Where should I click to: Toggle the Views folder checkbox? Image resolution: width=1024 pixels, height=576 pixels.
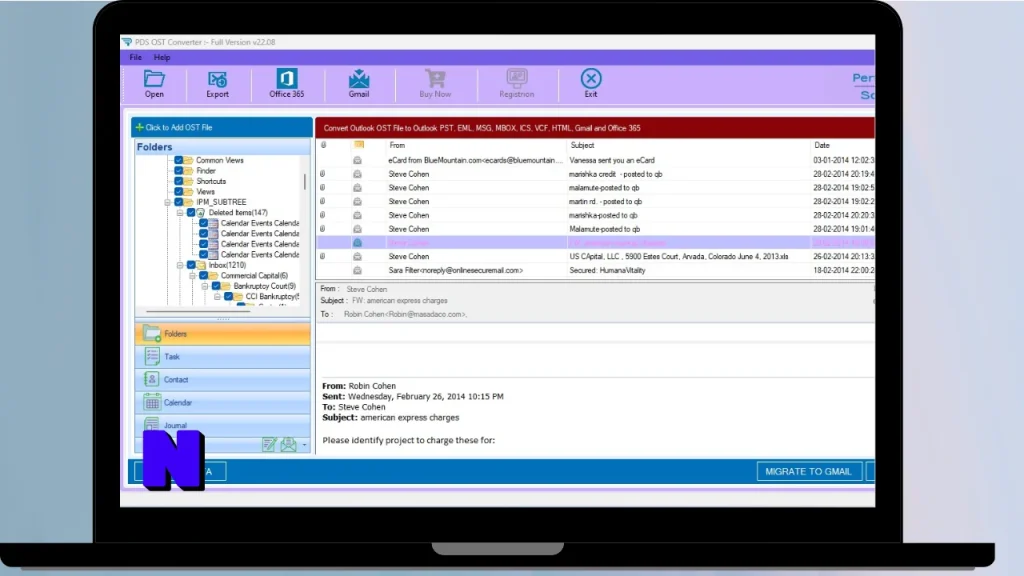[178, 191]
